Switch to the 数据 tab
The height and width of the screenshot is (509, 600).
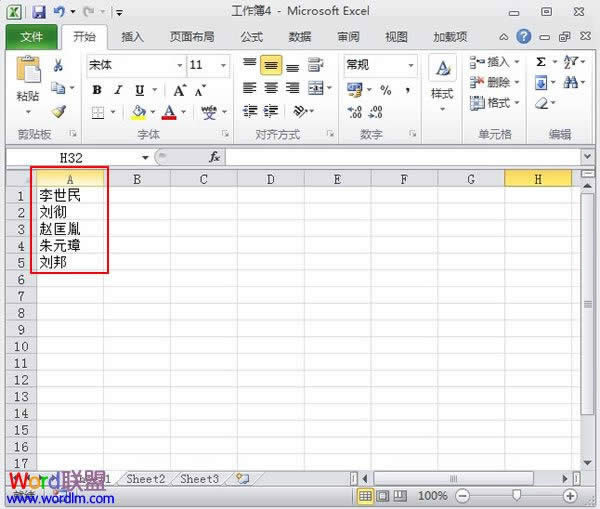(x=300, y=37)
